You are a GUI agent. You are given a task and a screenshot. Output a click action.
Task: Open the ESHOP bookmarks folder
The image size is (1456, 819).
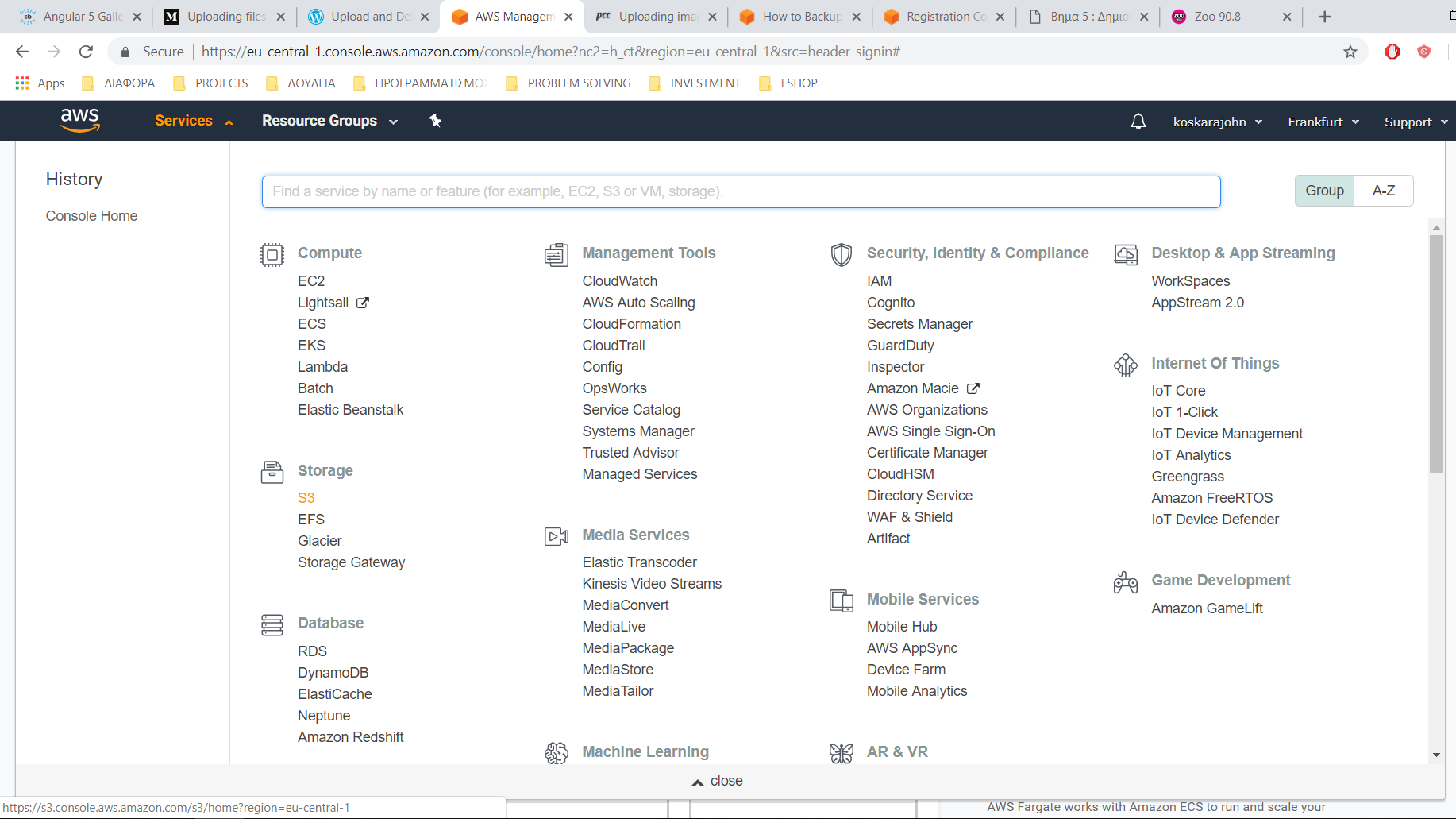pos(788,83)
